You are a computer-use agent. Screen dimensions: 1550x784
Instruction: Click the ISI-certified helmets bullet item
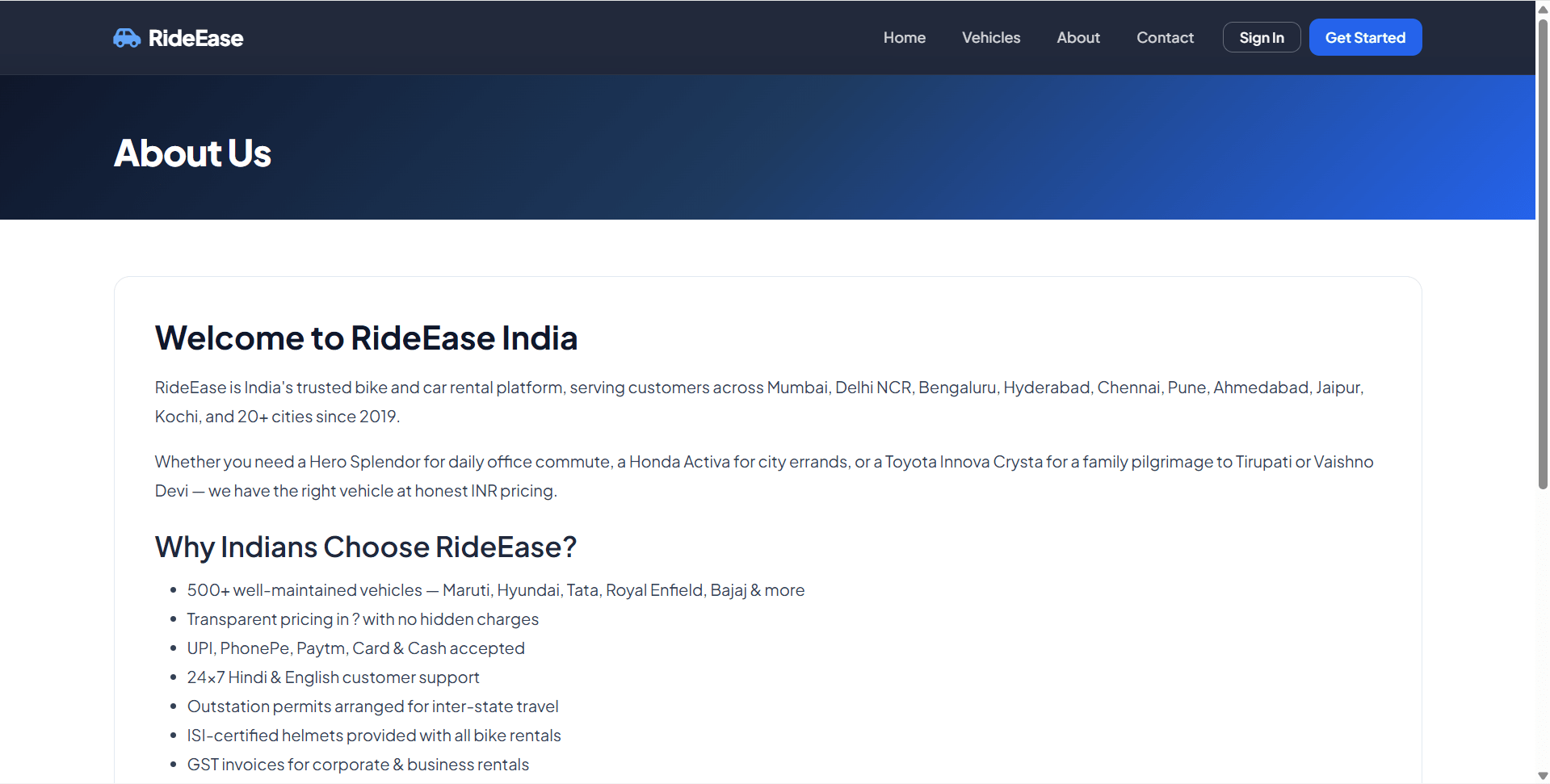(x=374, y=736)
